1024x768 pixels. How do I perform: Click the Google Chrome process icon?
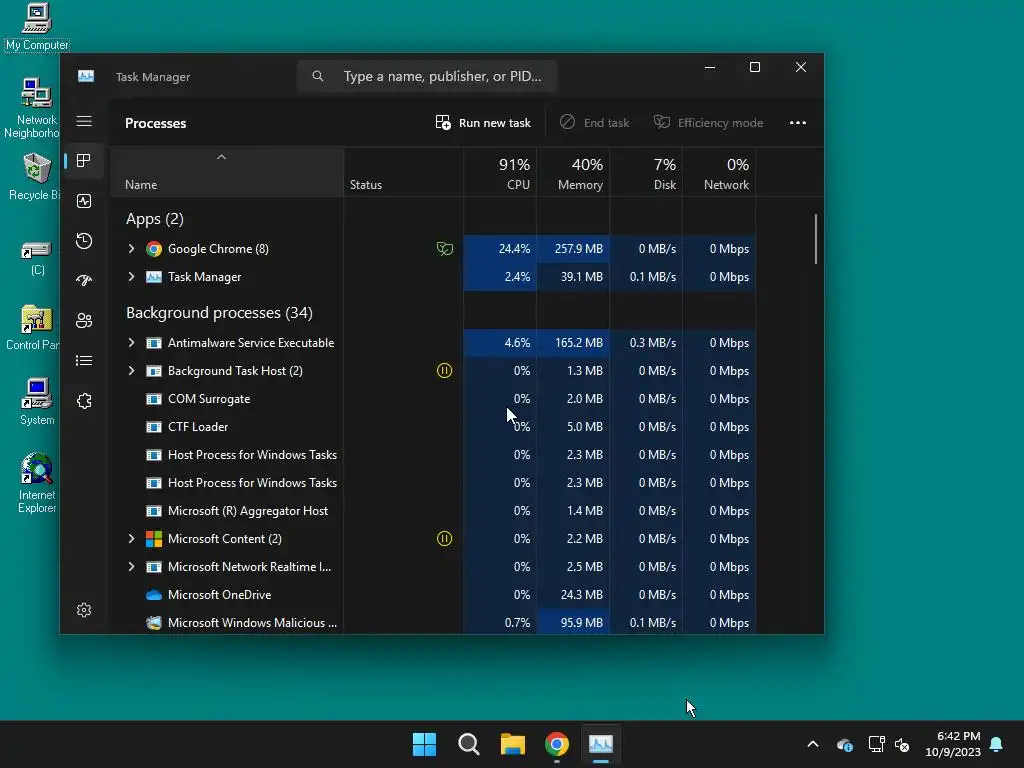154,249
